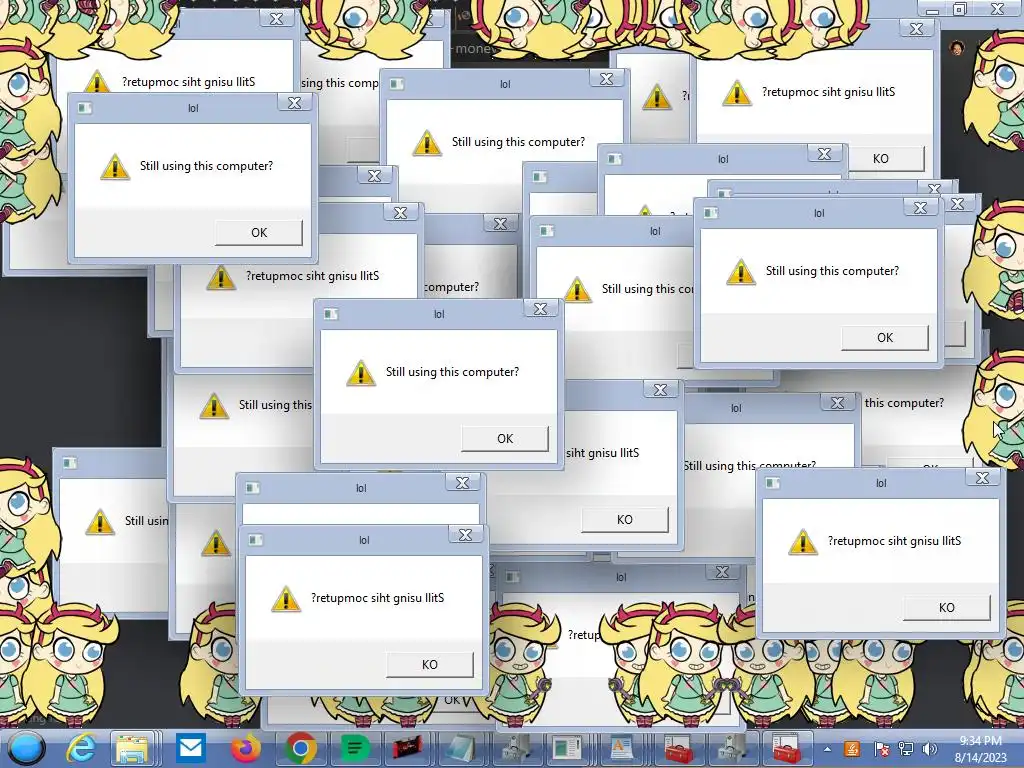1024x768 pixels.
Task: Open the Action Center flag tray icon
Action: tap(881, 749)
